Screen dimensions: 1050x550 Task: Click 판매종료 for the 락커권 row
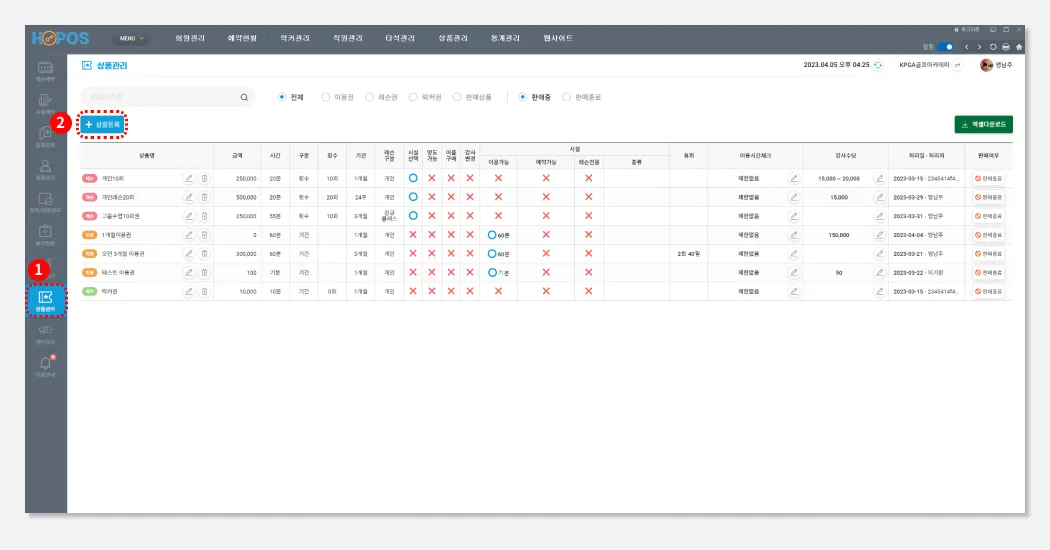pyautogui.click(x=988, y=291)
